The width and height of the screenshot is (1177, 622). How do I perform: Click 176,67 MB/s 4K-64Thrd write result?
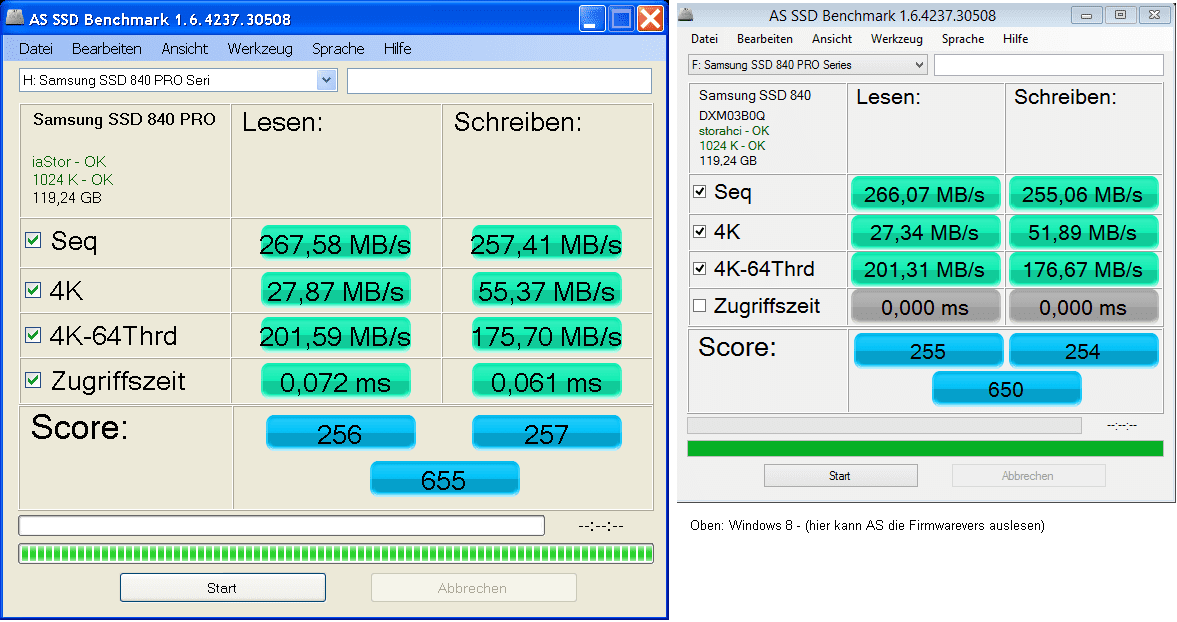point(1083,269)
